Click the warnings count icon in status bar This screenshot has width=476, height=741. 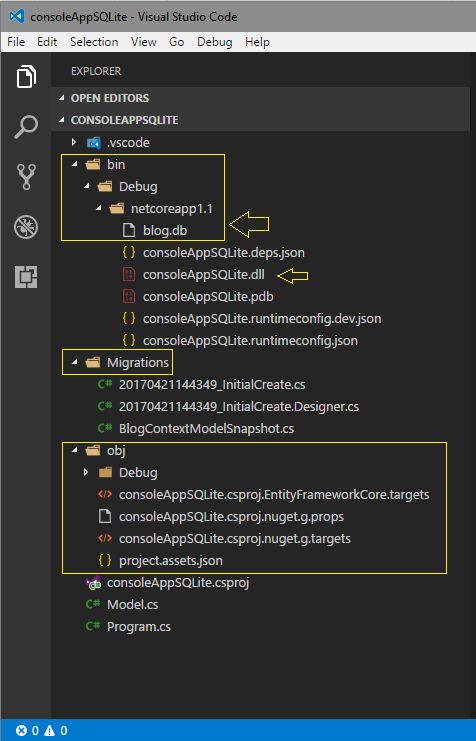click(49, 731)
